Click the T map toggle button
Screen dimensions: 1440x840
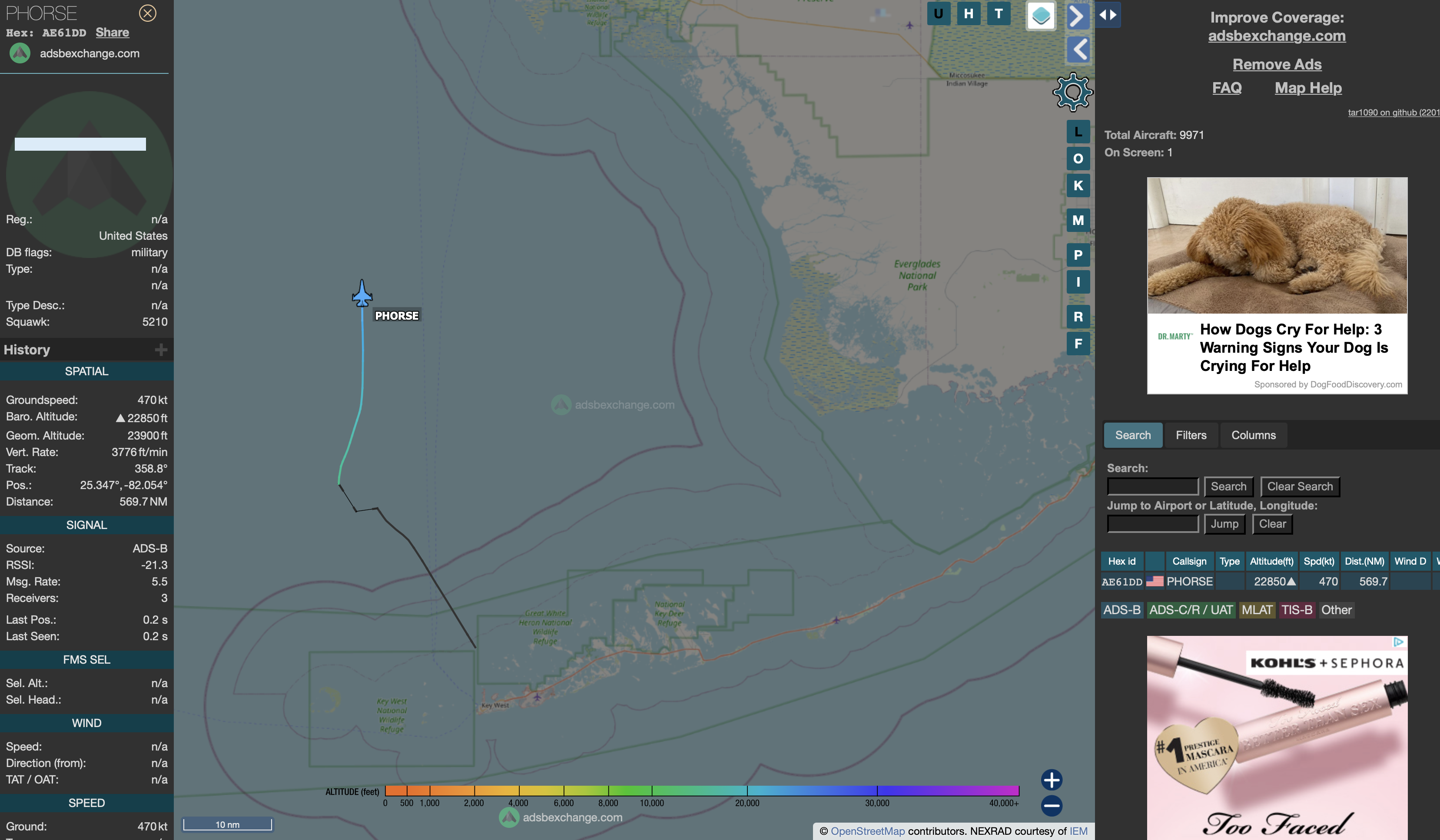pos(998,14)
